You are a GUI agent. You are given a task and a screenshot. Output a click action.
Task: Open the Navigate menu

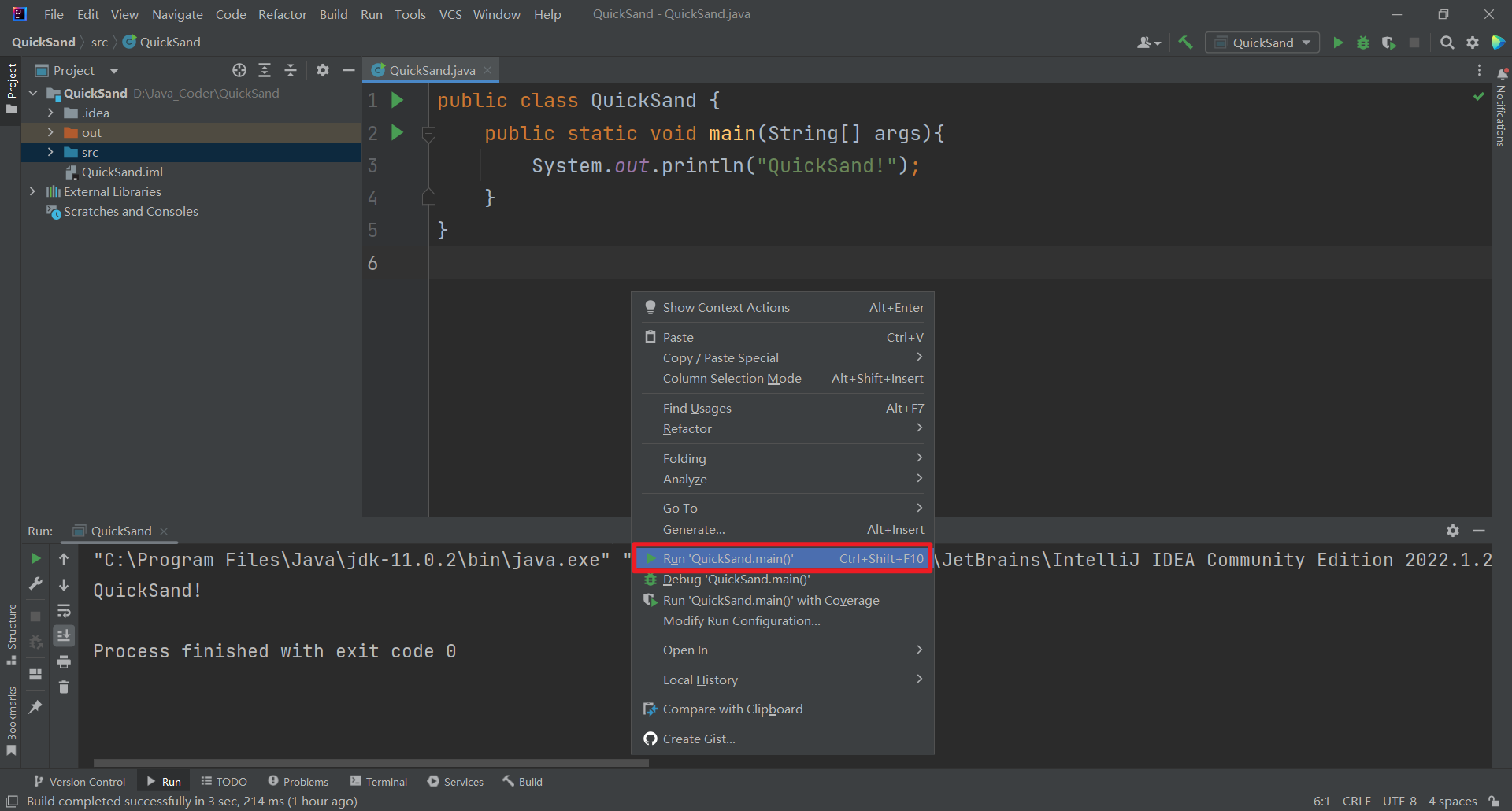coord(177,14)
